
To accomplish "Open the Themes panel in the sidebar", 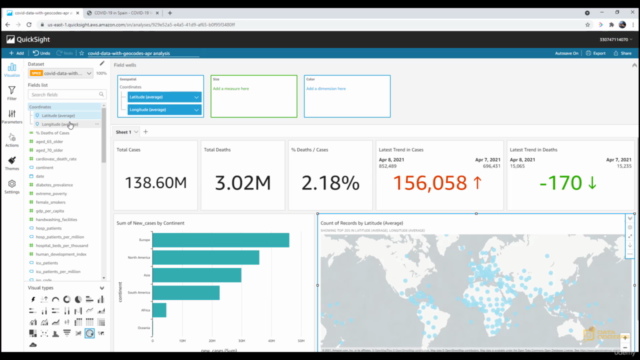I will [x=12, y=163].
